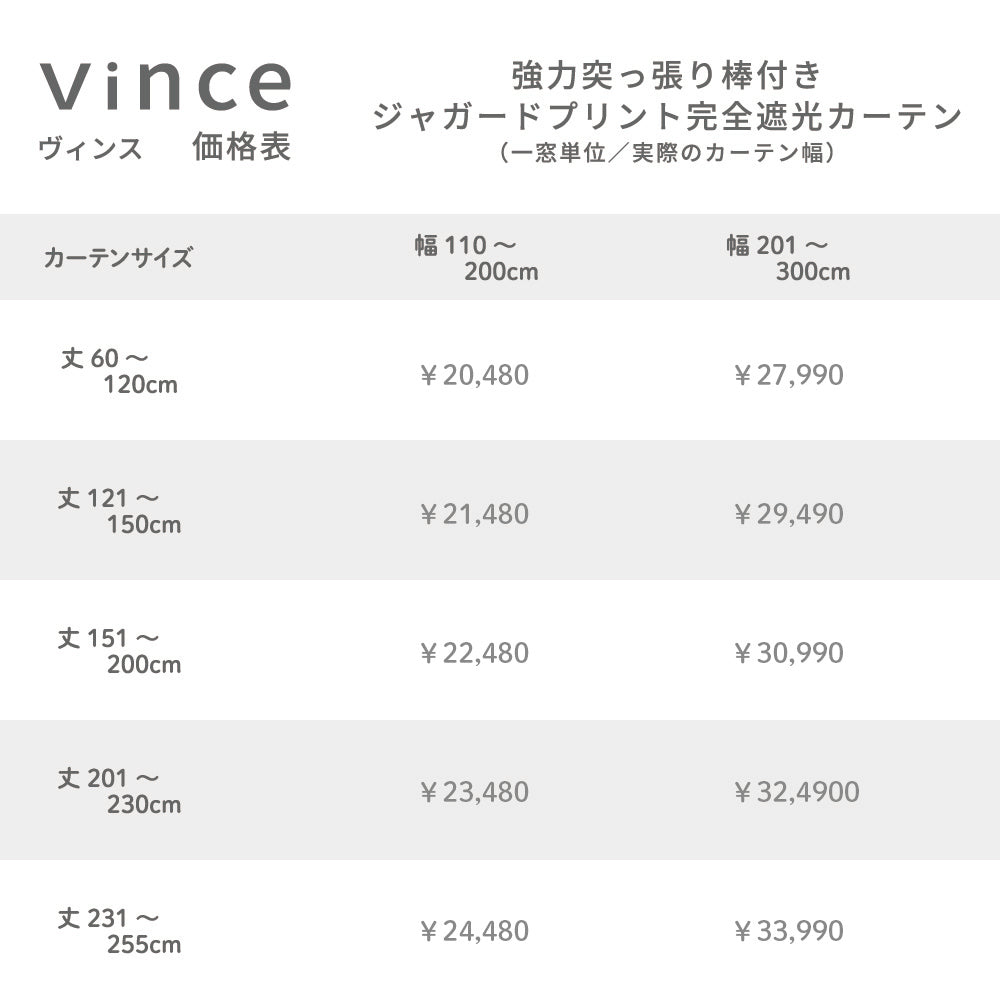This screenshot has width=1000, height=1000.
Task: Click the 強力突っ張り棒付き title line
Action: click(x=666, y=76)
